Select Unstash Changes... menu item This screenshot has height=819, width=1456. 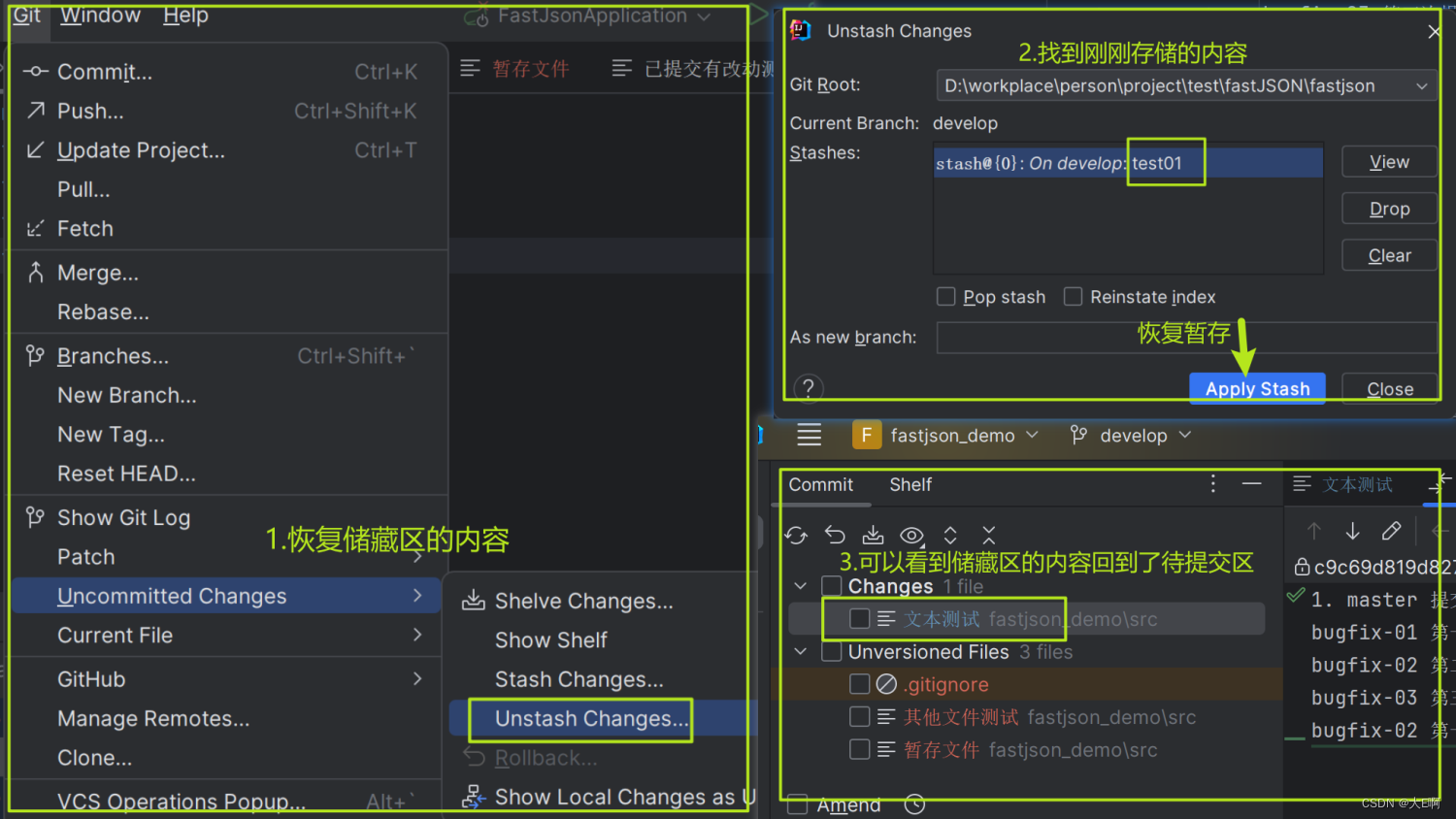594,719
